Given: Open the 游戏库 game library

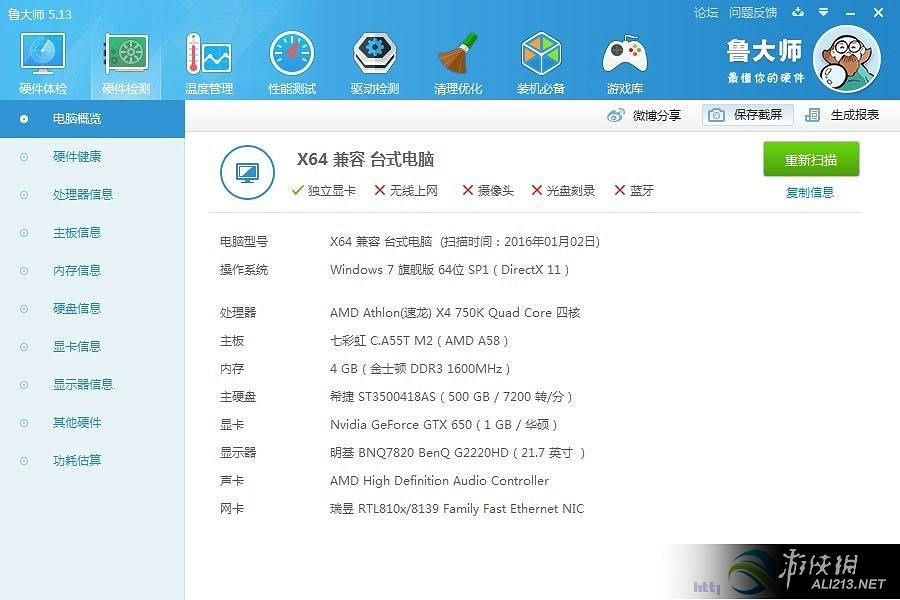Looking at the screenshot, I should [623, 60].
